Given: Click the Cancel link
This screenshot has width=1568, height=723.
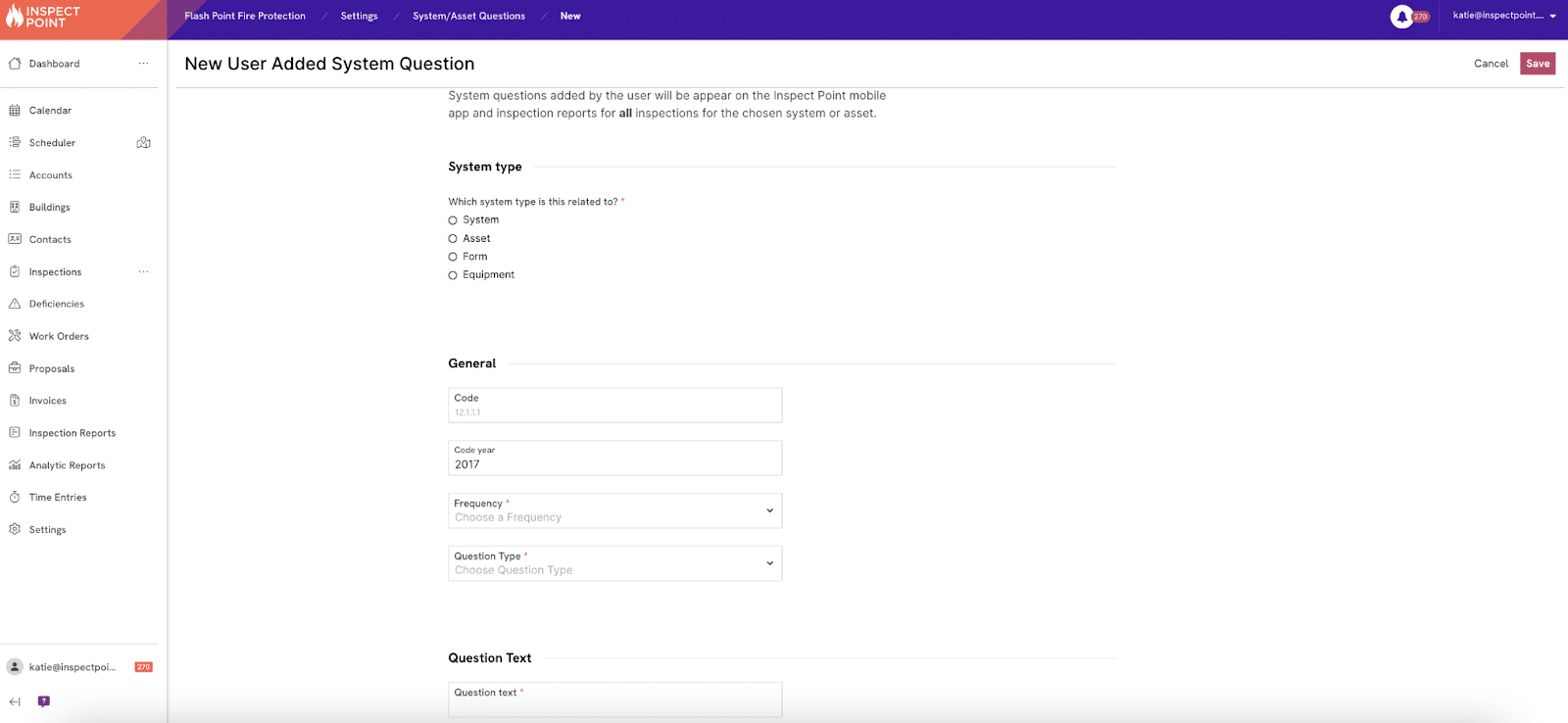Looking at the screenshot, I should click(1491, 64).
